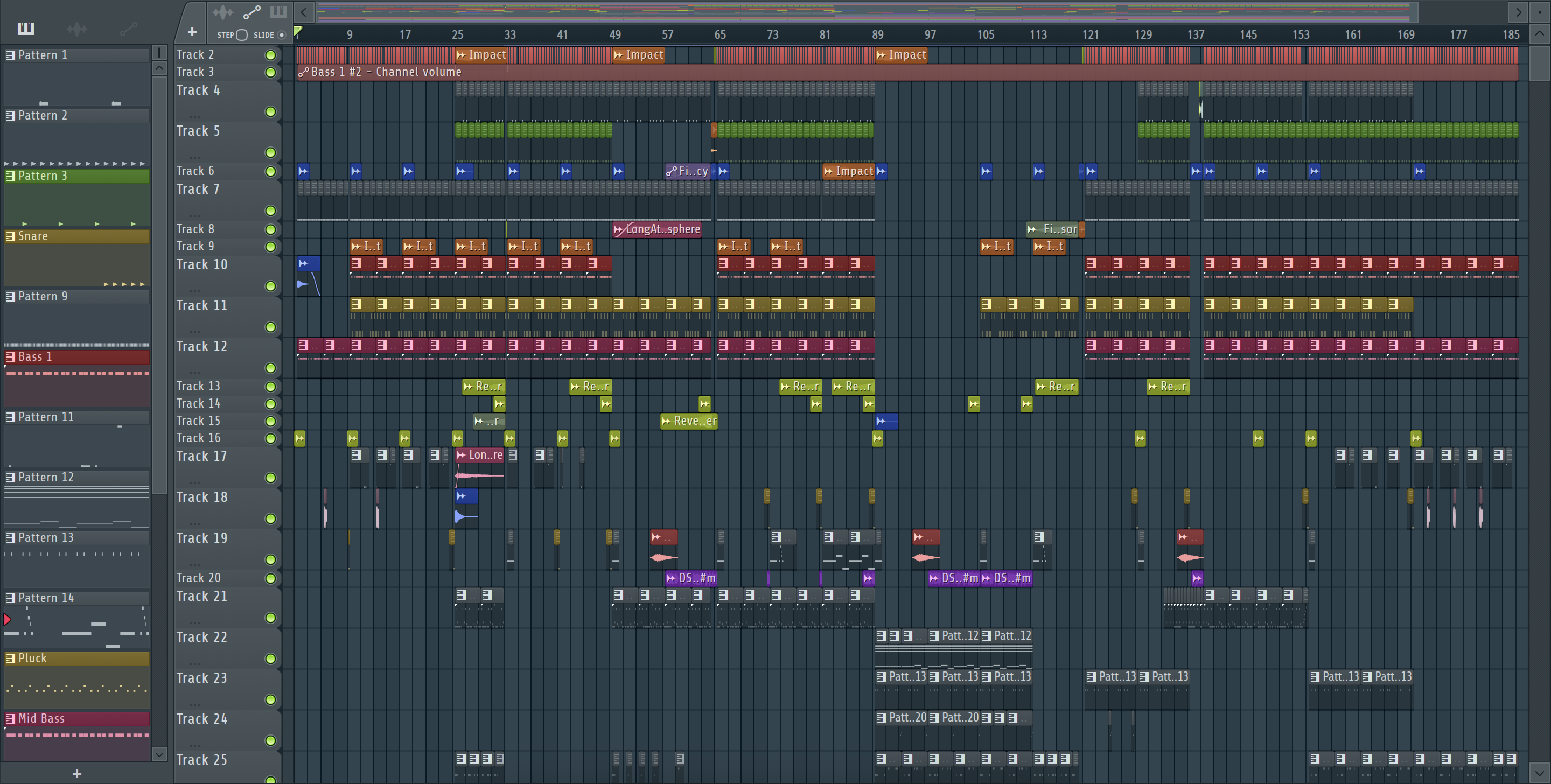Screen dimensions: 1551x784
Task: Click bar 89 on the timeline ruler
Action: 877,35
